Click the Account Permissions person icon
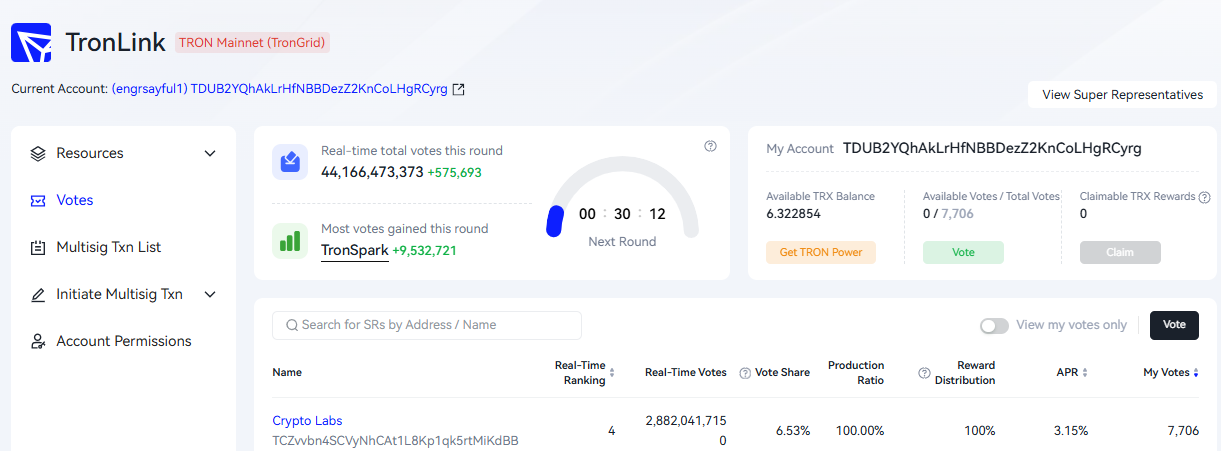This screenshot has width=1221, height=451. point(38,341)
